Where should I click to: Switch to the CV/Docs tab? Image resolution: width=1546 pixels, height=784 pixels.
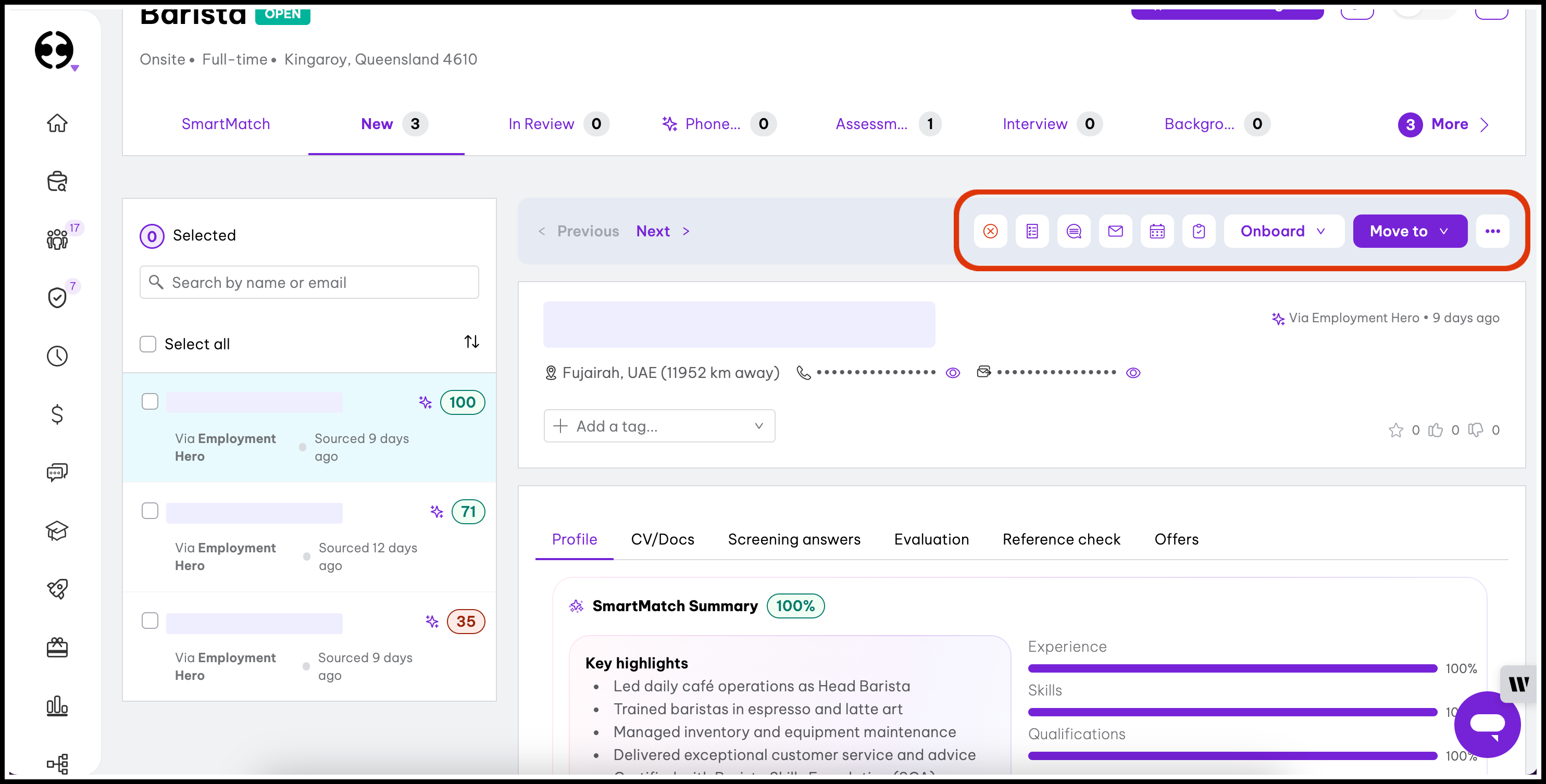coord(662,539)
